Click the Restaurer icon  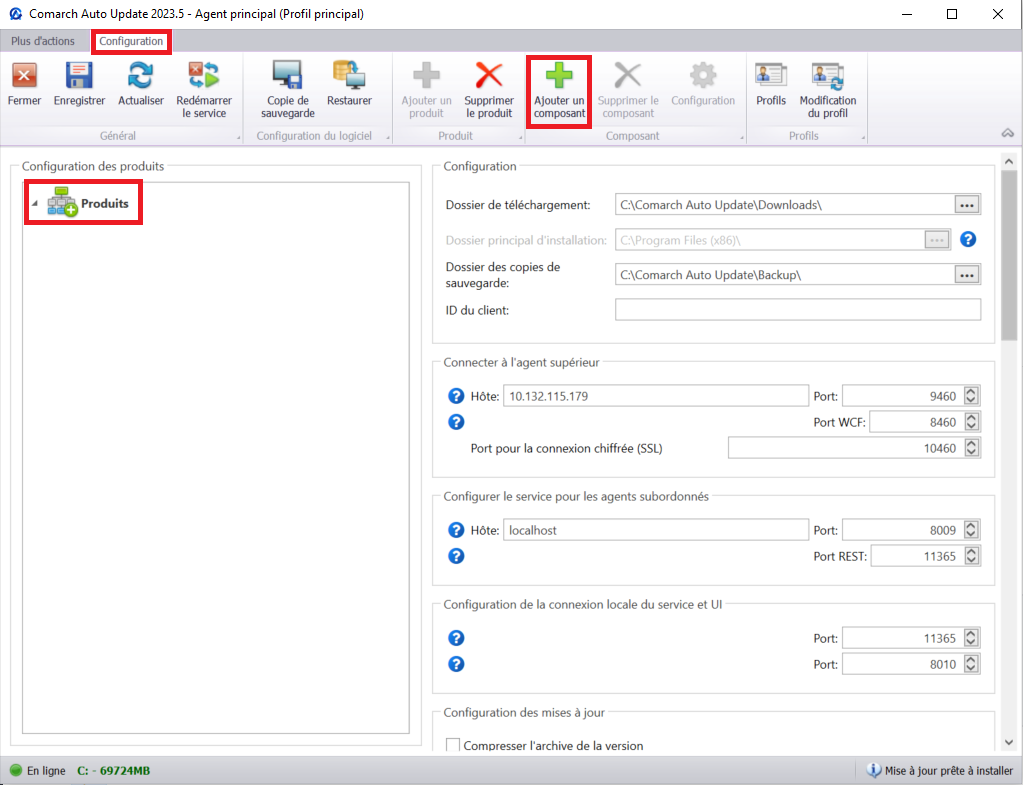pos(349,76)
